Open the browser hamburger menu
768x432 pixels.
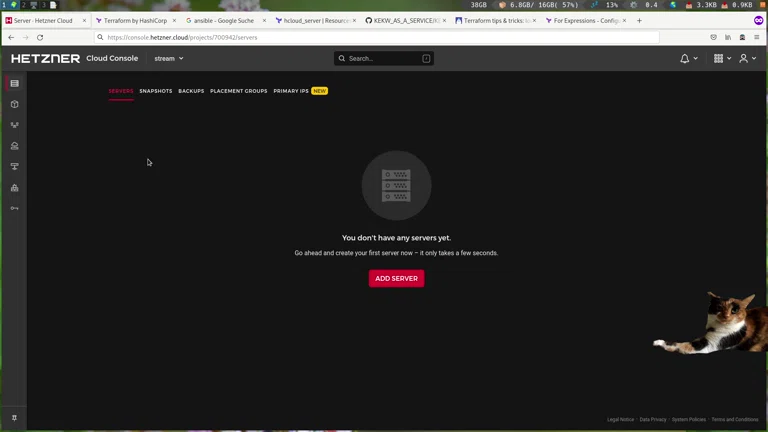[757, 37]
